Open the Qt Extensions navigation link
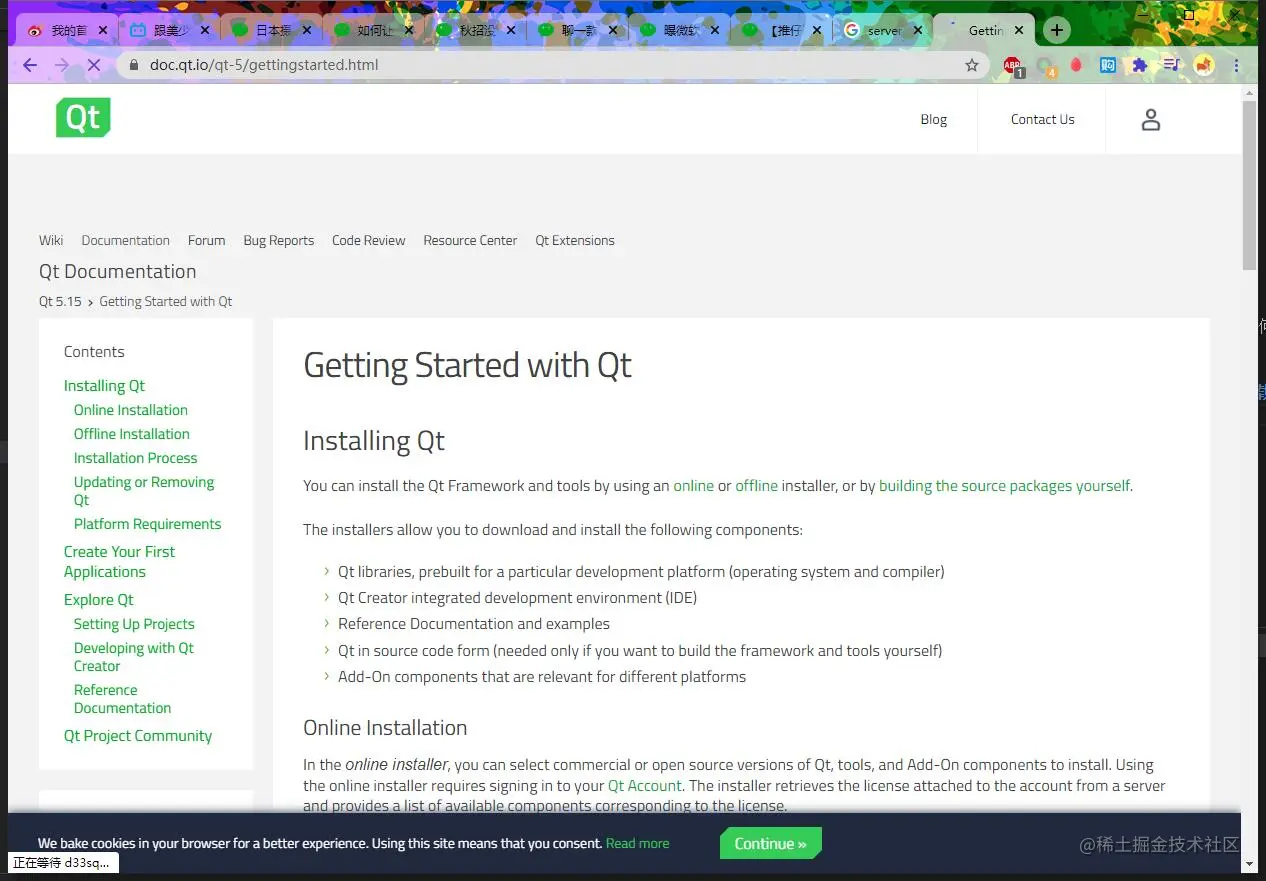 tap(574, 240)
